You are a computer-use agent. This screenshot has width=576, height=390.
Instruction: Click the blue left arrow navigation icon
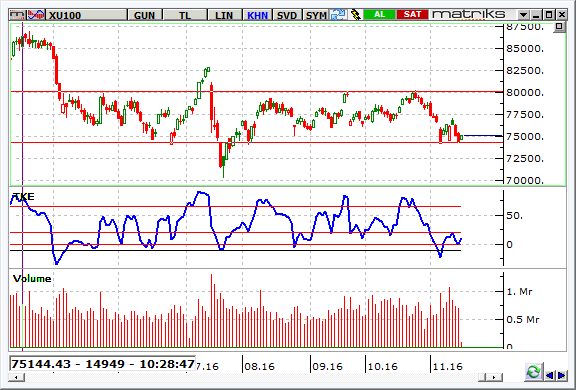(x=550, y=375)
